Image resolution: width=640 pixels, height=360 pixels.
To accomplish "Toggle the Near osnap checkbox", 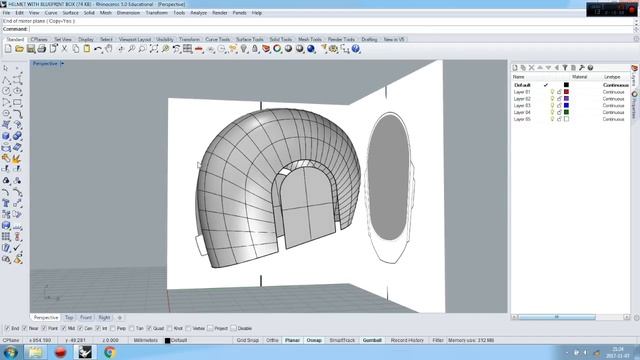I will pyautogui.click(x=24, y=328).
